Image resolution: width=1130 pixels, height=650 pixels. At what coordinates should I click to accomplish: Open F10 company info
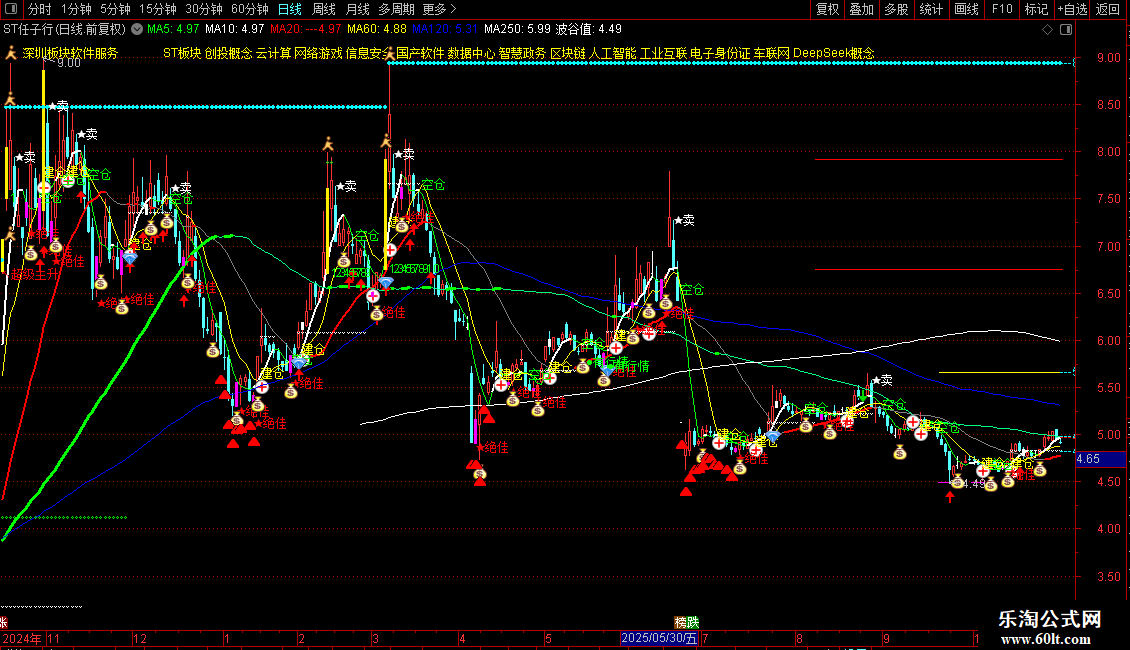pos(1002,9)
